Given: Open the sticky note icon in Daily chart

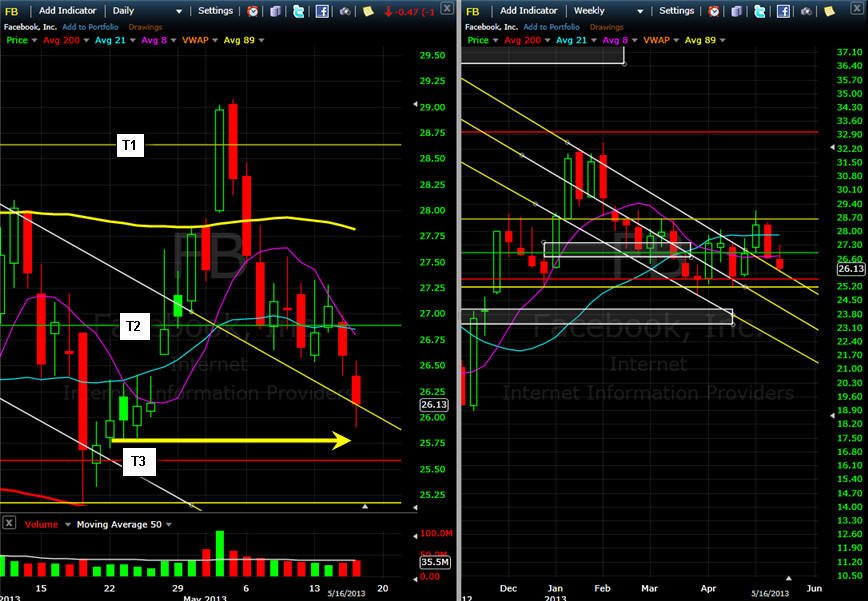Looking at the screenshot, I should [x=368, y=11].
